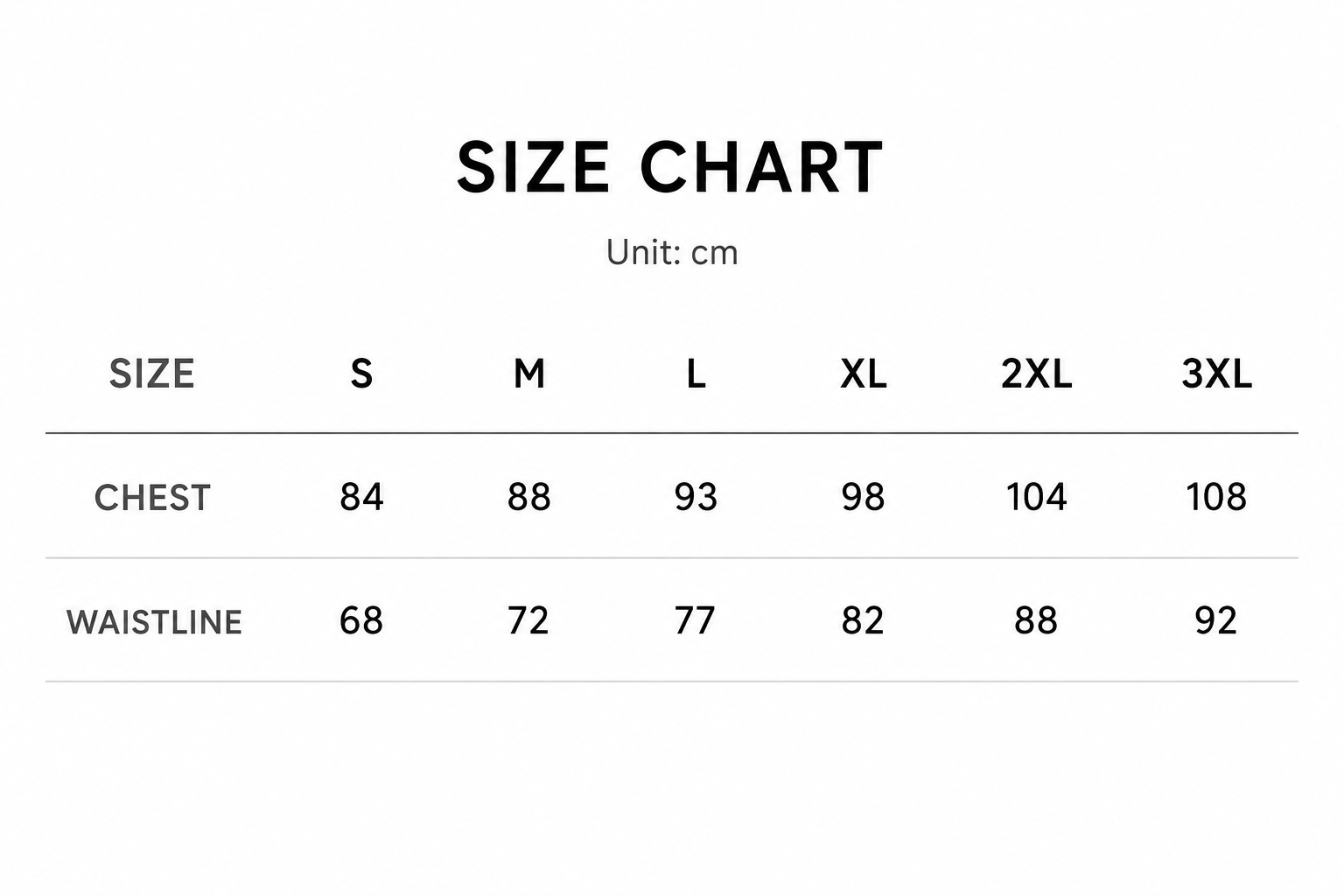Select the XL size column header
Viewport: 1344px width, 896px height.
[864, 374]
